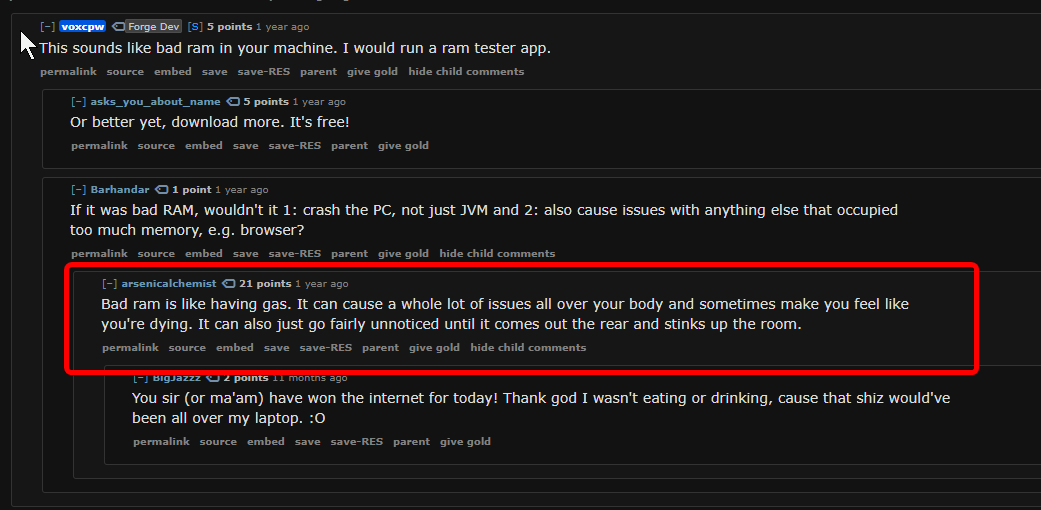Click the user tag icon beside voxcpw
Image resolution: width=1041 pixels, height=510 pixels.
(x=118, y=27)
